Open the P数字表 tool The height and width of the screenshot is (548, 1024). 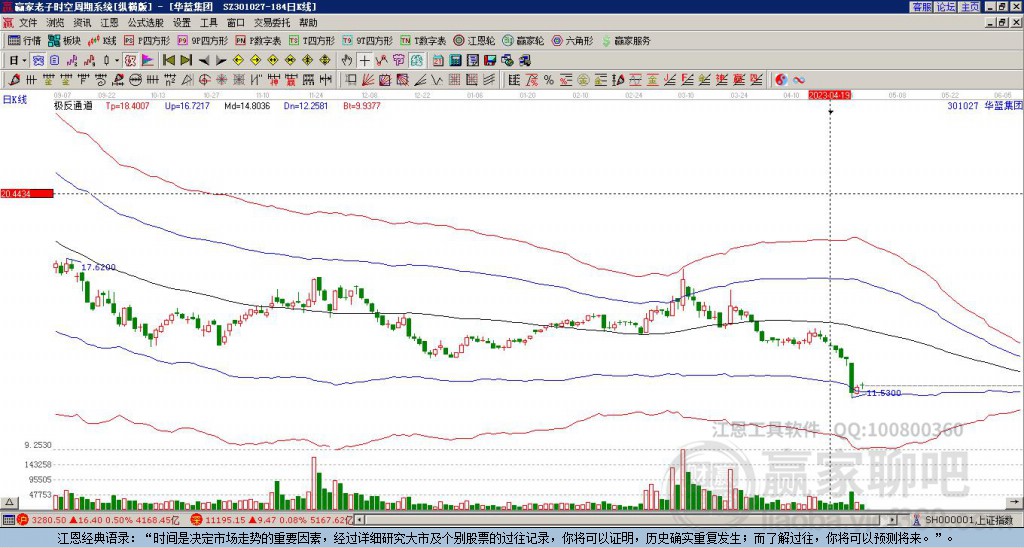coord(258,40)
